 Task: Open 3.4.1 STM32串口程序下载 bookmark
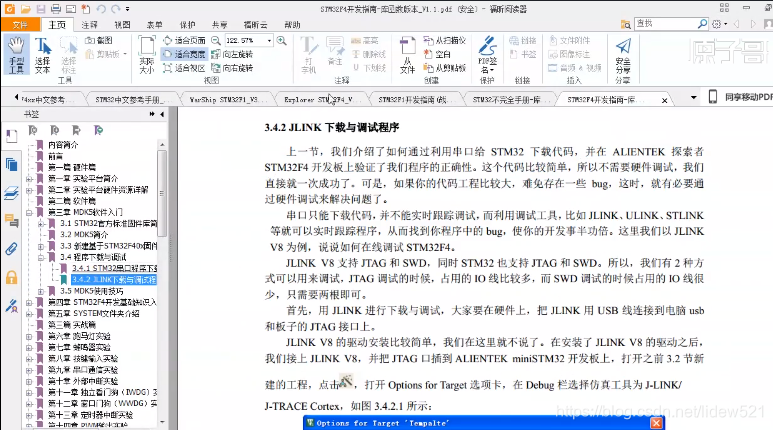pyautogui.click(x=114, y=268)
